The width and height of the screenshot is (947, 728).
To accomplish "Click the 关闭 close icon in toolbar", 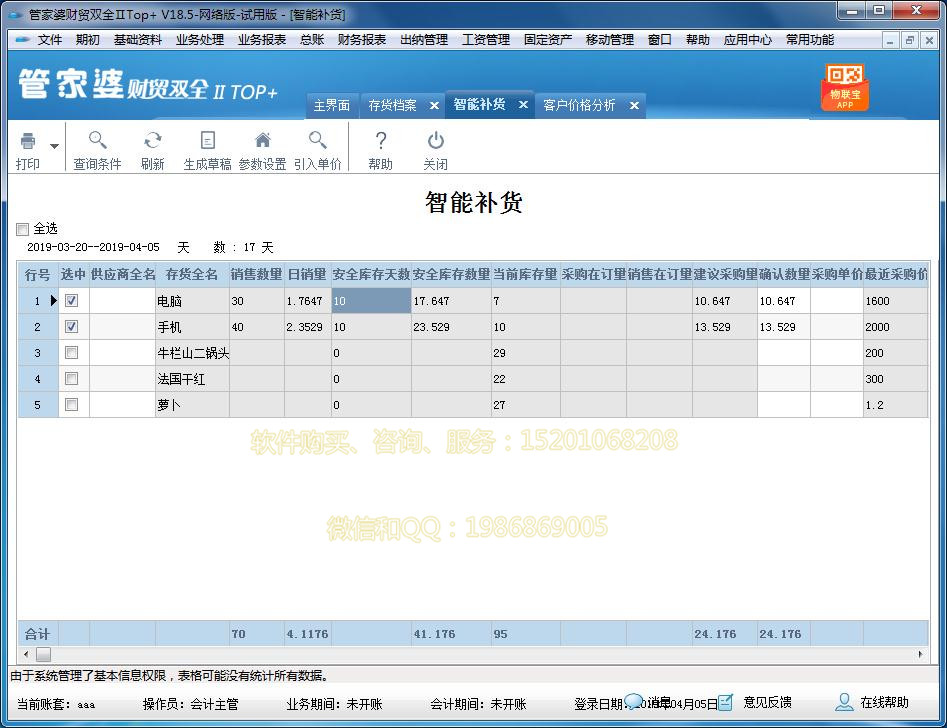I will tap(436, 148).
